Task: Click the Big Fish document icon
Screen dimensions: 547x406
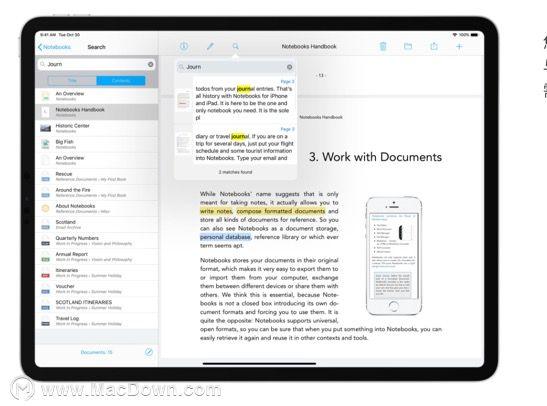Action: 45,144
